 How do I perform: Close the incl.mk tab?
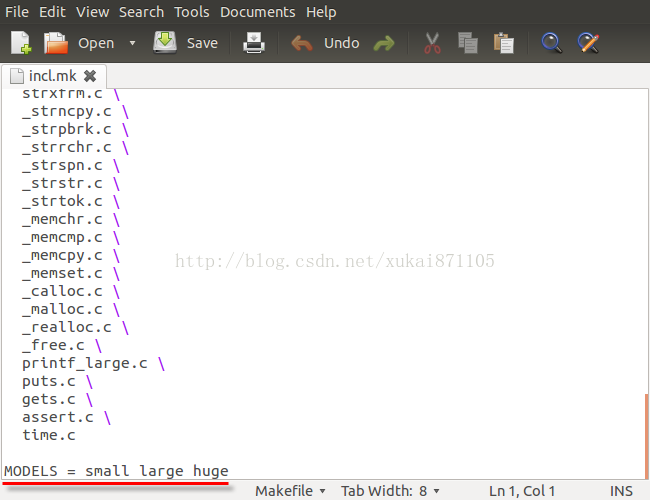tap(90, 76)
